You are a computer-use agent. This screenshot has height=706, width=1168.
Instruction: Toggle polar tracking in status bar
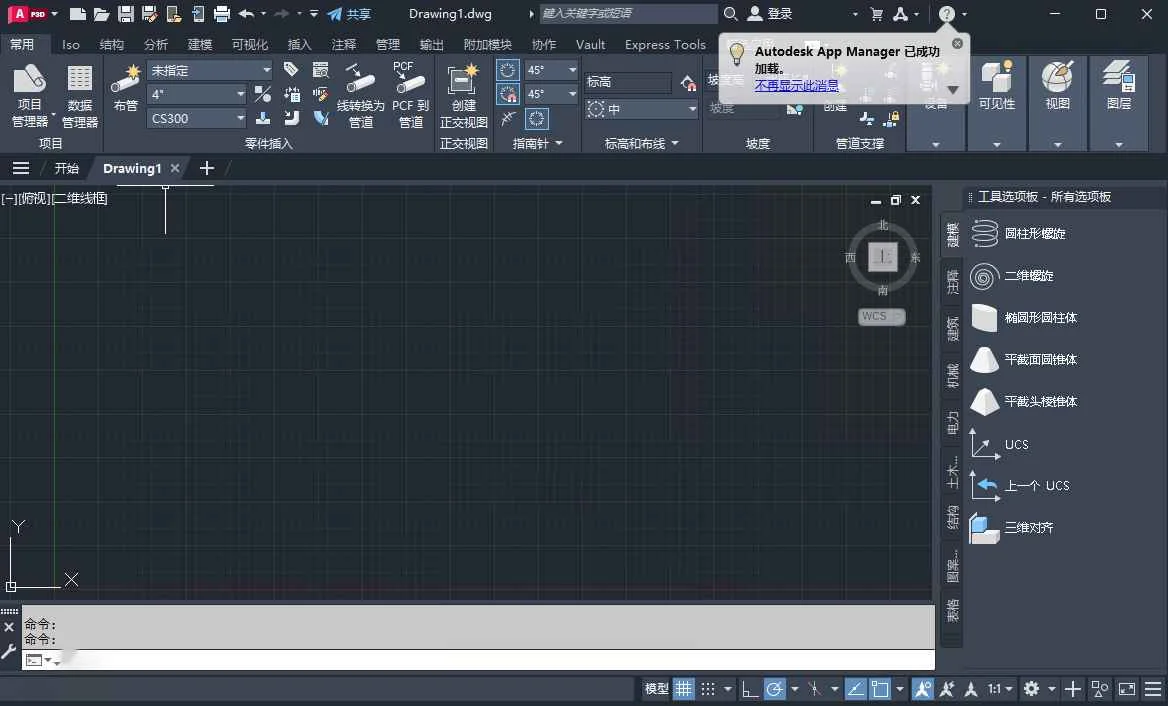pyautogui.click(x=775, y=689)
